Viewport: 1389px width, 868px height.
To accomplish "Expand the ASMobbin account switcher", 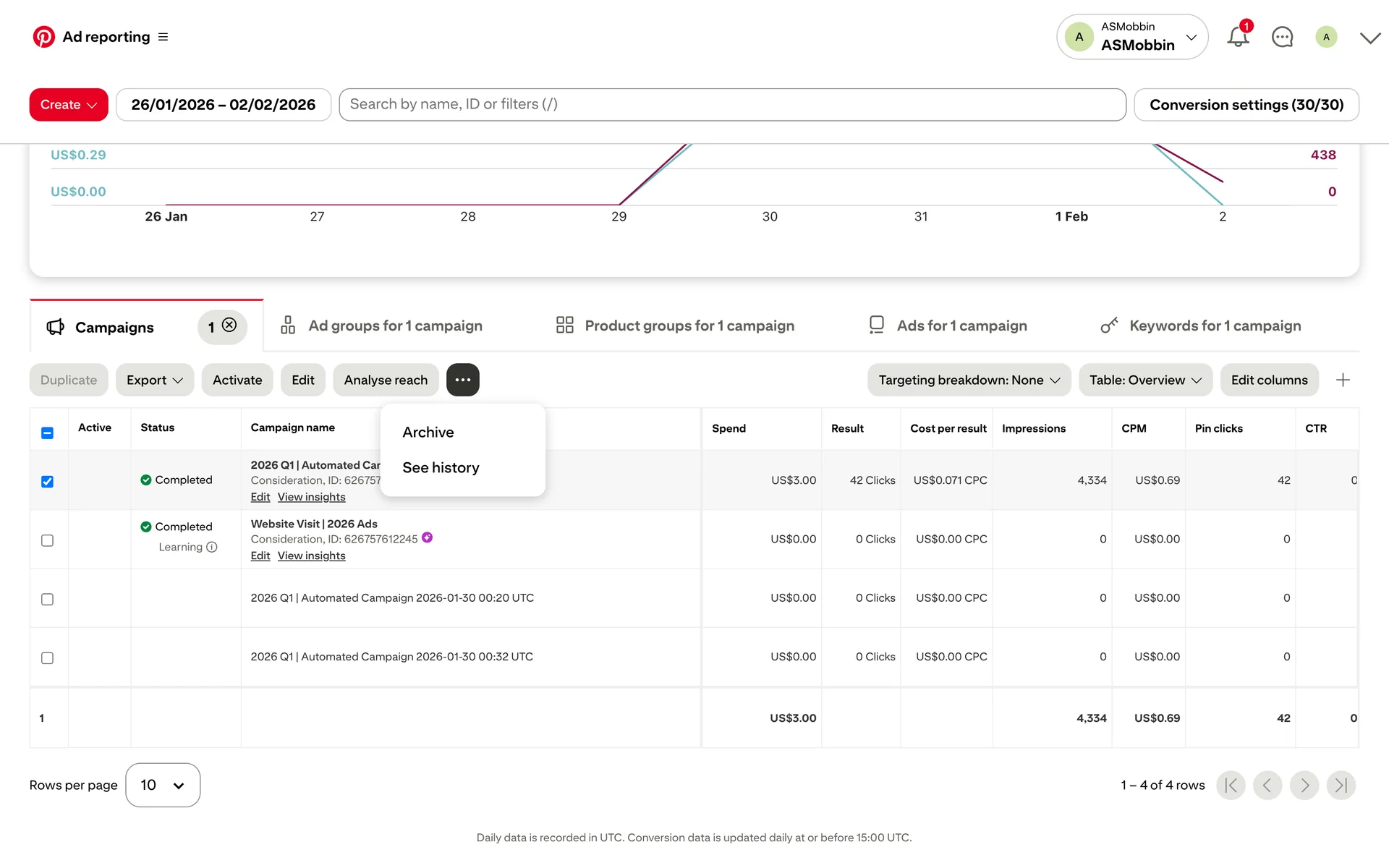I will click(1131, 37).
